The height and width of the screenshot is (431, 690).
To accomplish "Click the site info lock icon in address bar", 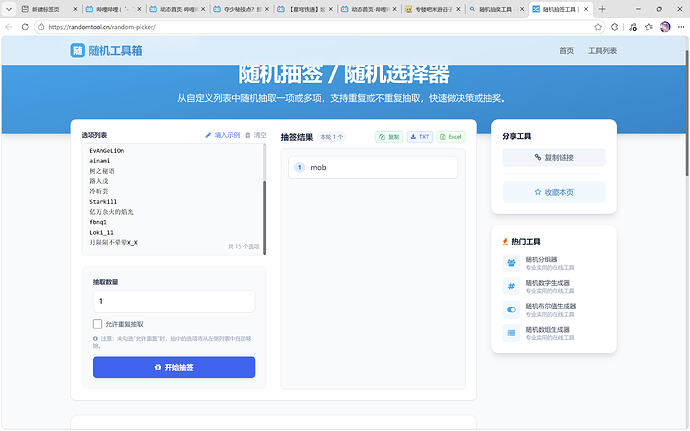I will point(41,27).
